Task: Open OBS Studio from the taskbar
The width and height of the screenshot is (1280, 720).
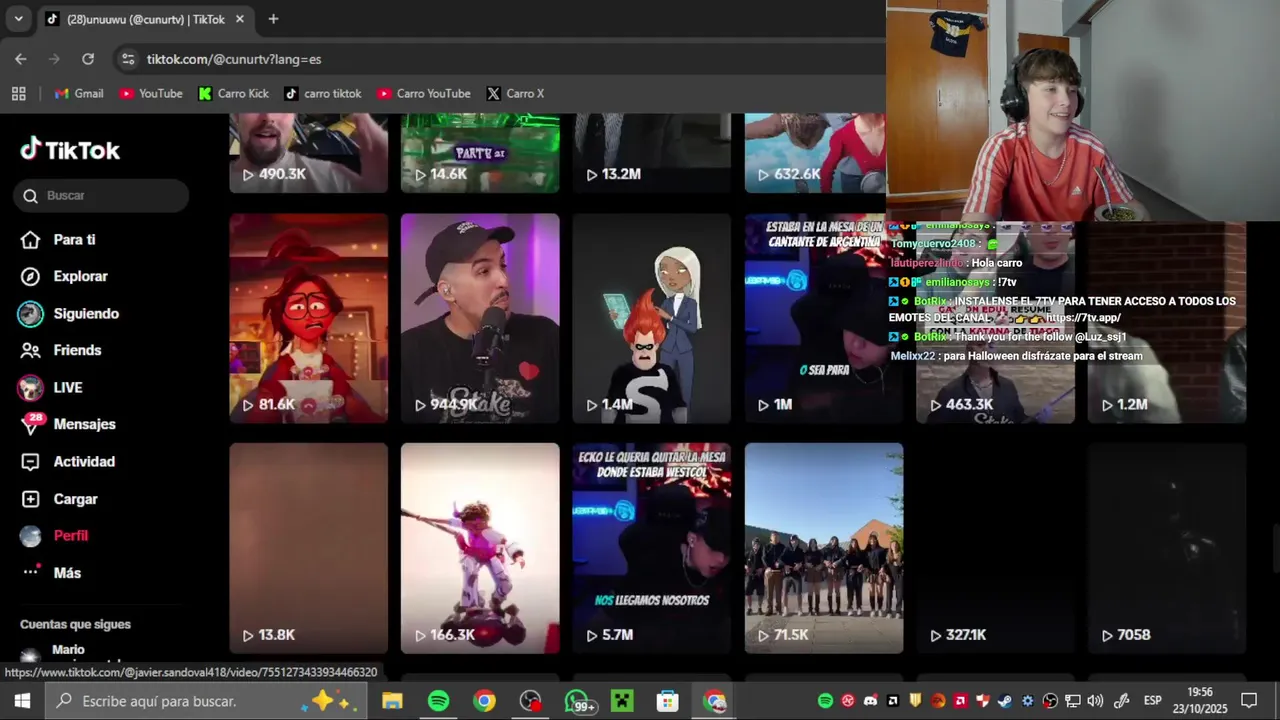Action: (x=530, y=701)
